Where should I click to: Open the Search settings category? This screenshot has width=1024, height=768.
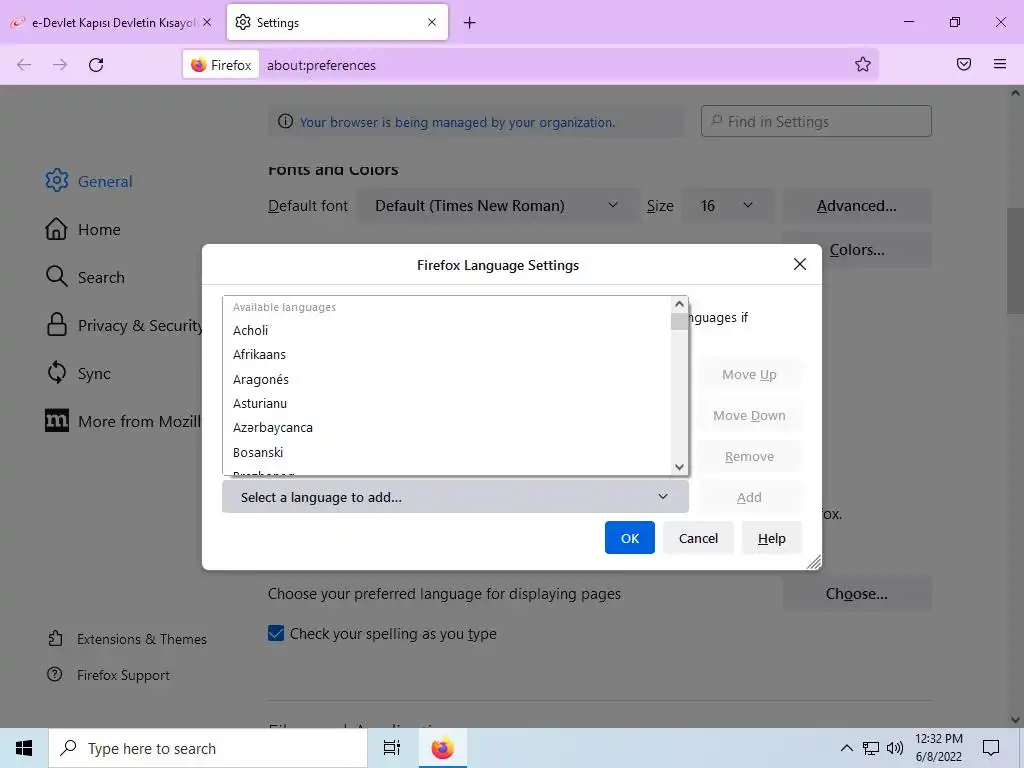pos(85,277)
